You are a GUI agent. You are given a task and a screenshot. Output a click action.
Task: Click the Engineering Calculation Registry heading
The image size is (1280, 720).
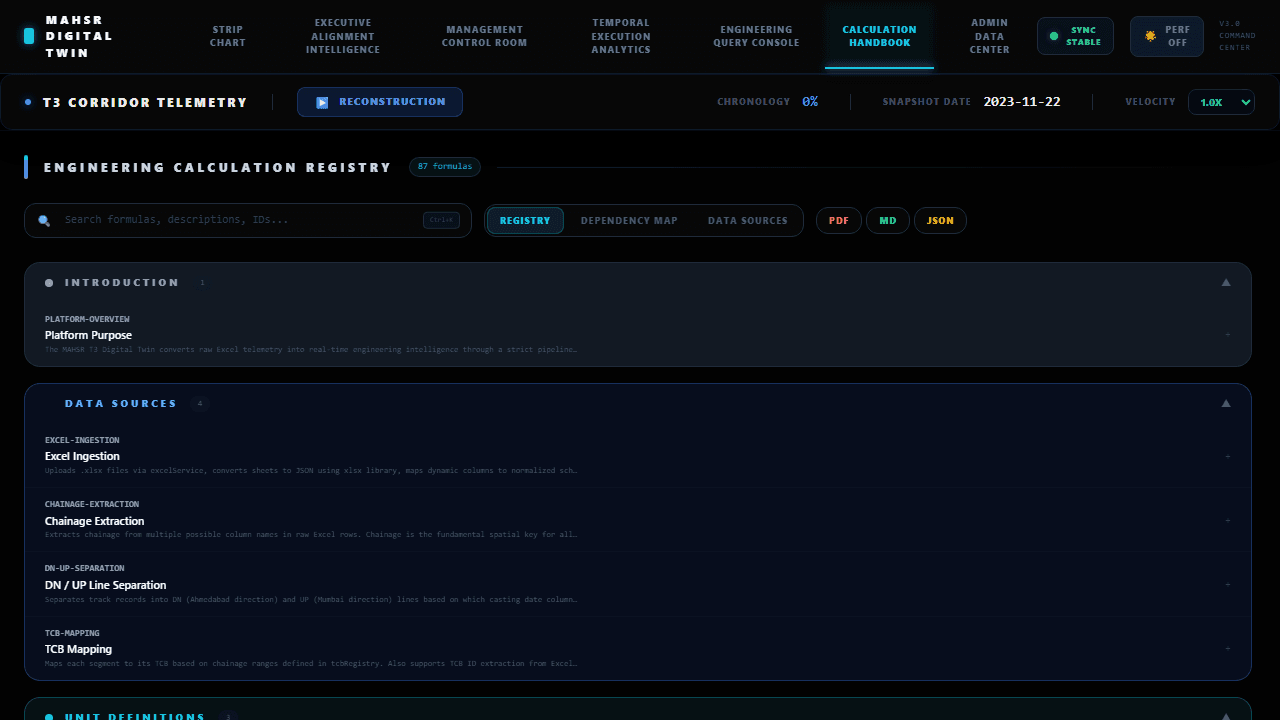click(217, 168)
